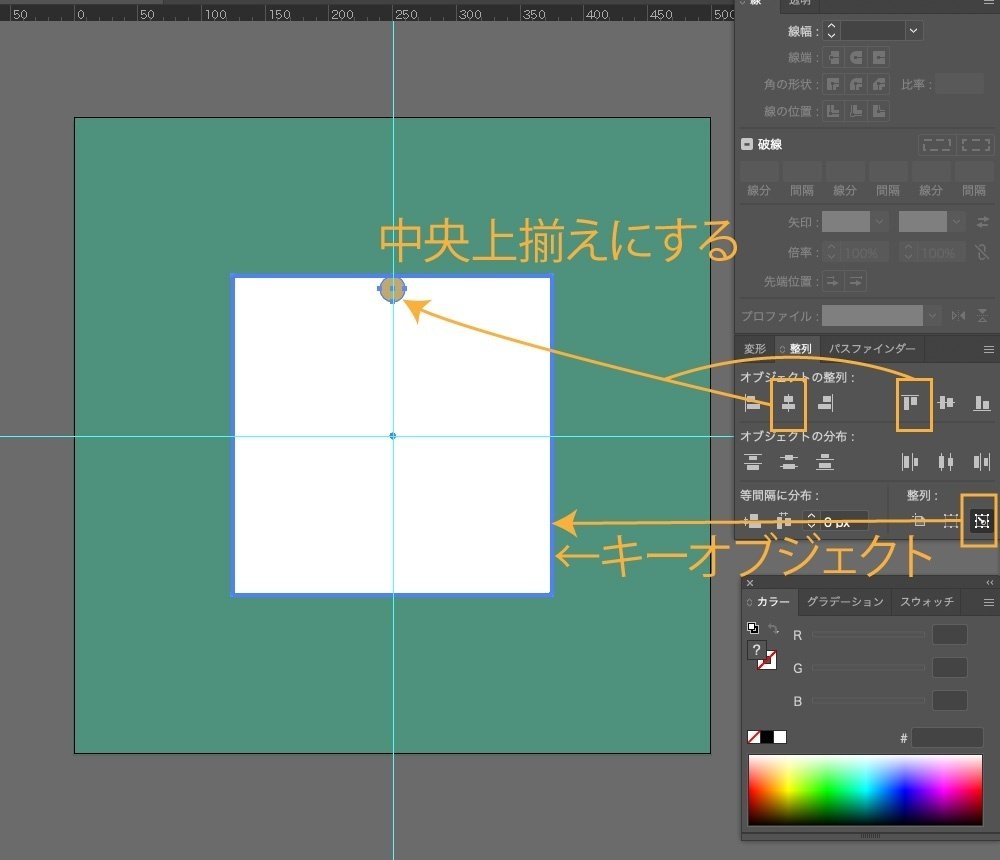1000x860 pixels.
Task: Switch to the カラー tab
Action: pyautogui.click(x=768, y=602)
